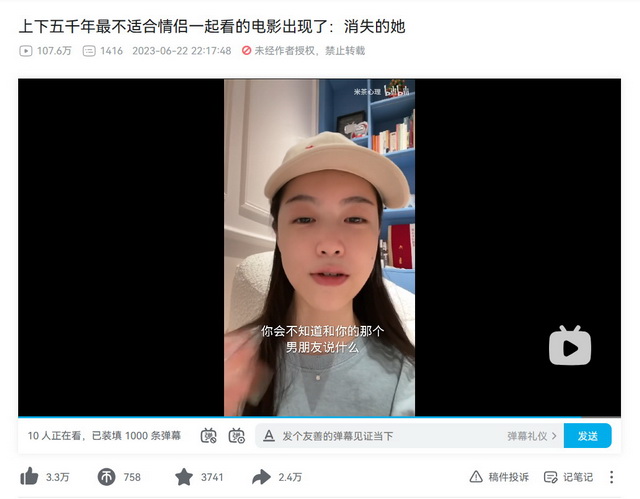Click the video title 消失的她
Image resolution: width=640 pixels, height=499 pixels.
pos(374,27)
